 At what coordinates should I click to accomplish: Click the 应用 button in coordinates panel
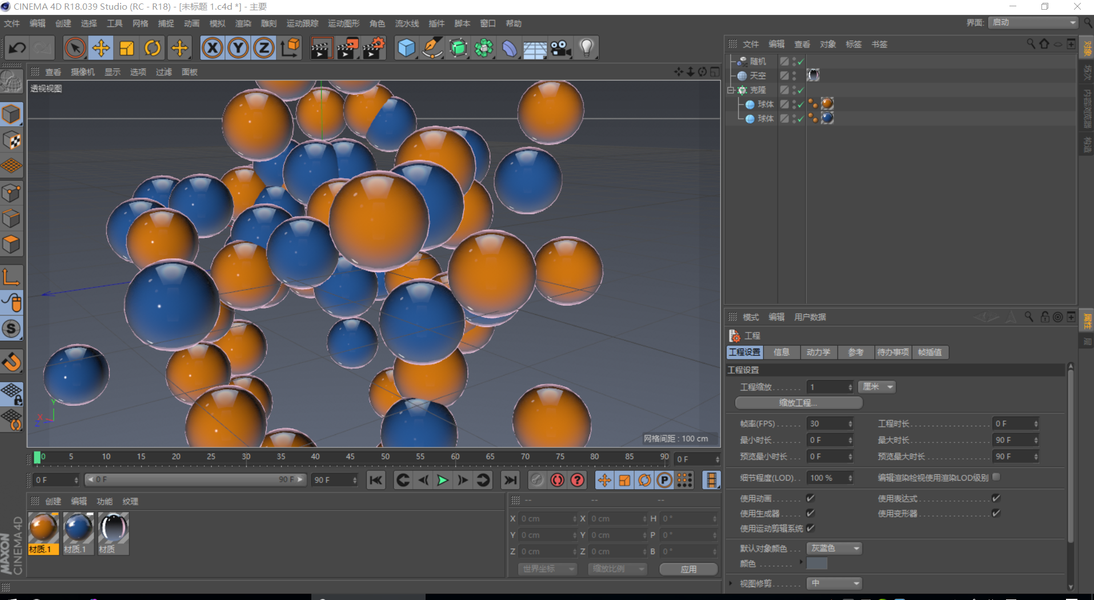(688, 569)
